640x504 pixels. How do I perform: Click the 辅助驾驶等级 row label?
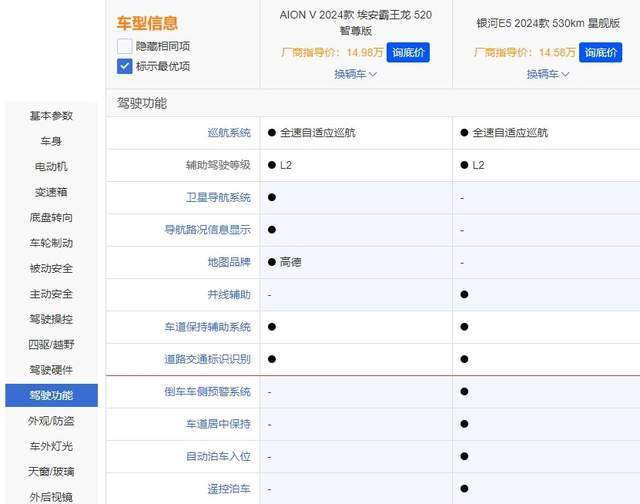point(218,165)
